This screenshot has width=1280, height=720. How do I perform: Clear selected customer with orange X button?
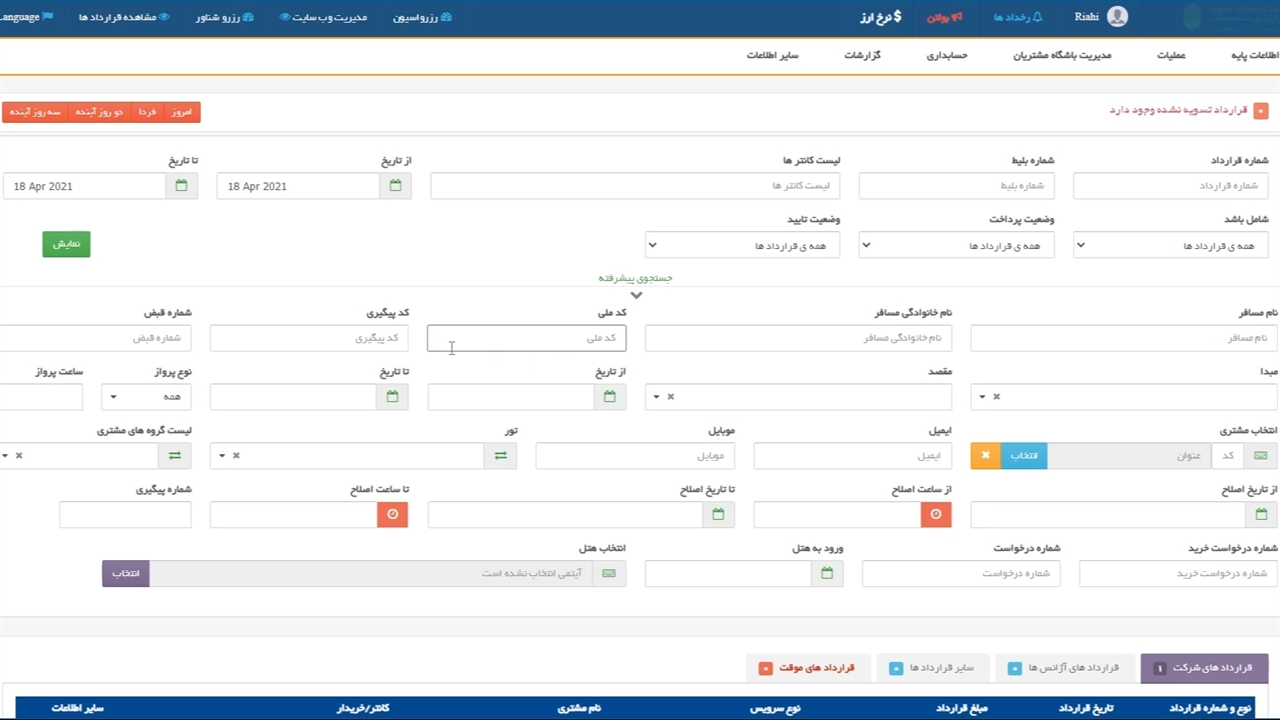tap(985, 456)
